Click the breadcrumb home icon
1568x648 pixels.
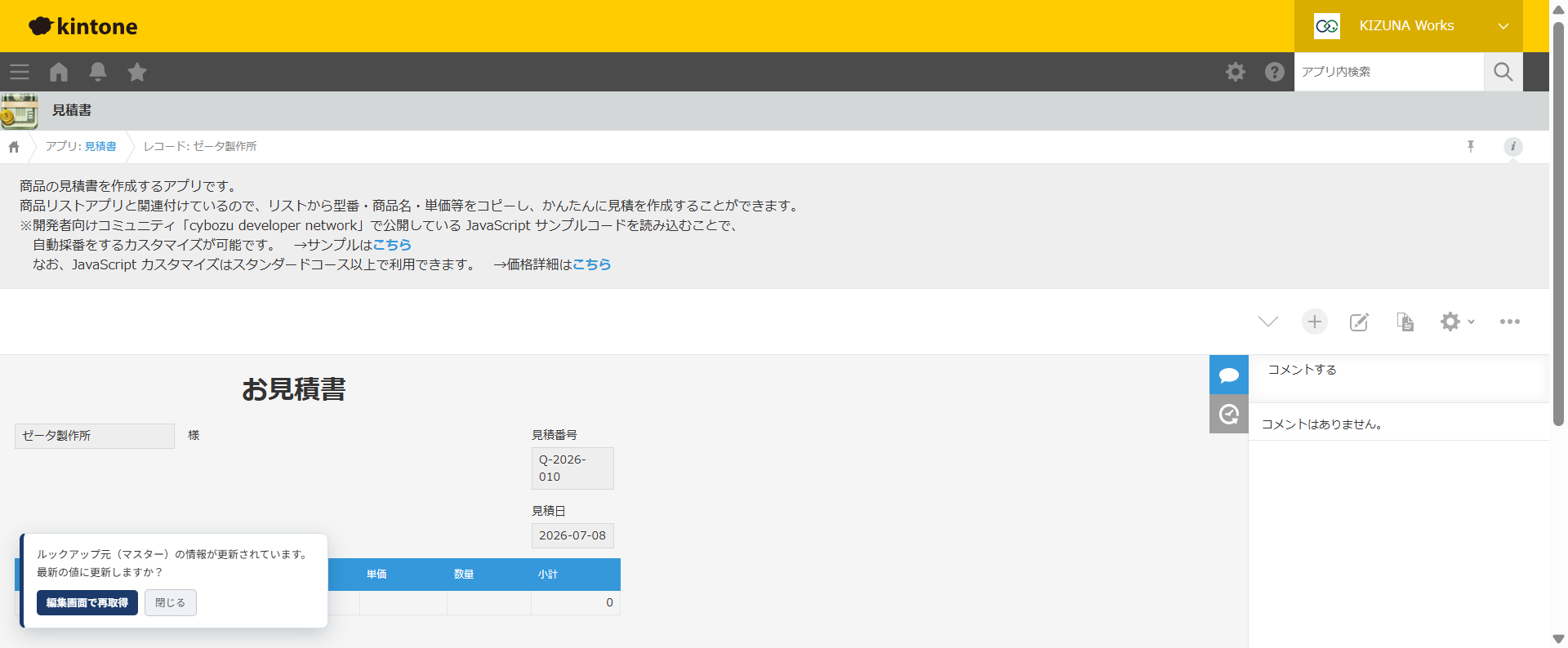[x=14, y=147]
